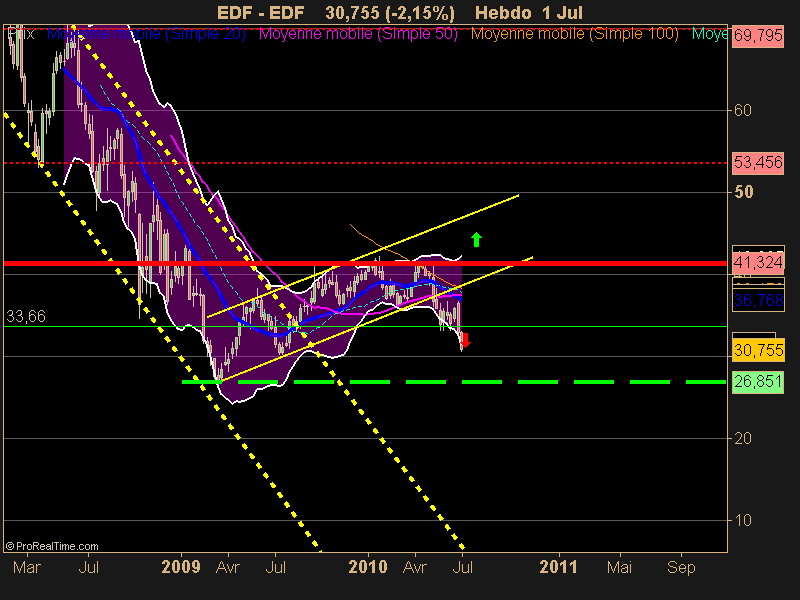Click the 'Mar' label on the time axis
The image size is (800, 600).
pos(27,567)
